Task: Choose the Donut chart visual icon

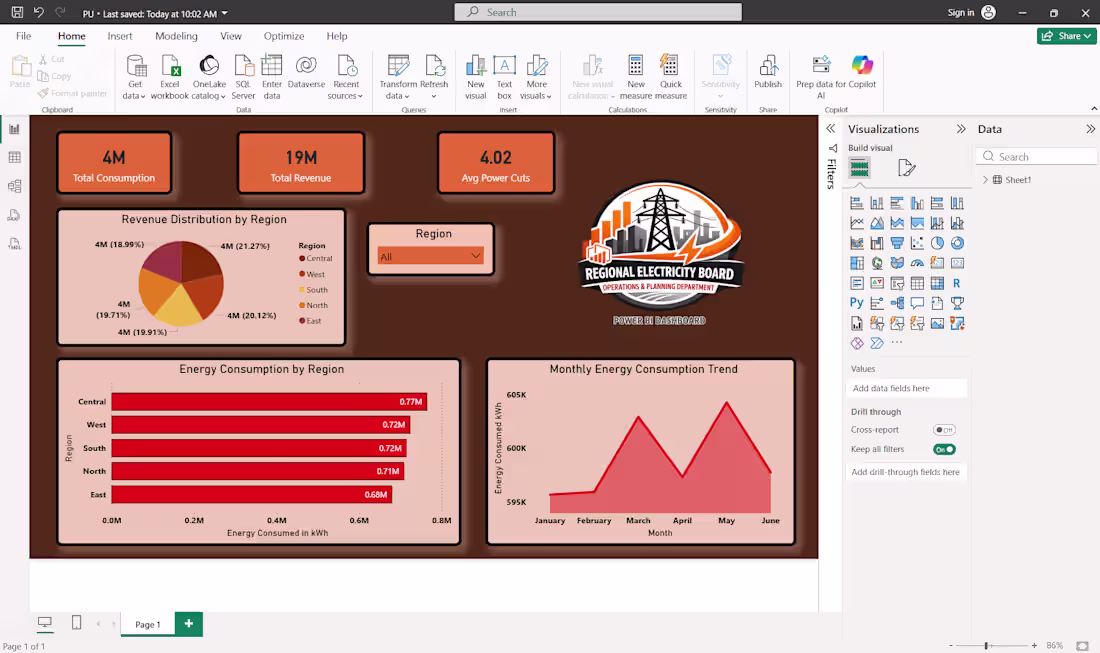Action: point(957,243)
